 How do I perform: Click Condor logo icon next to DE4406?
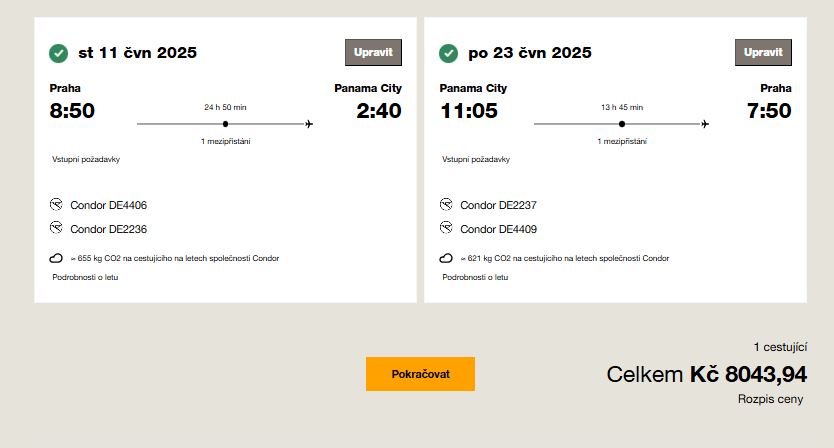click(56, 205)
